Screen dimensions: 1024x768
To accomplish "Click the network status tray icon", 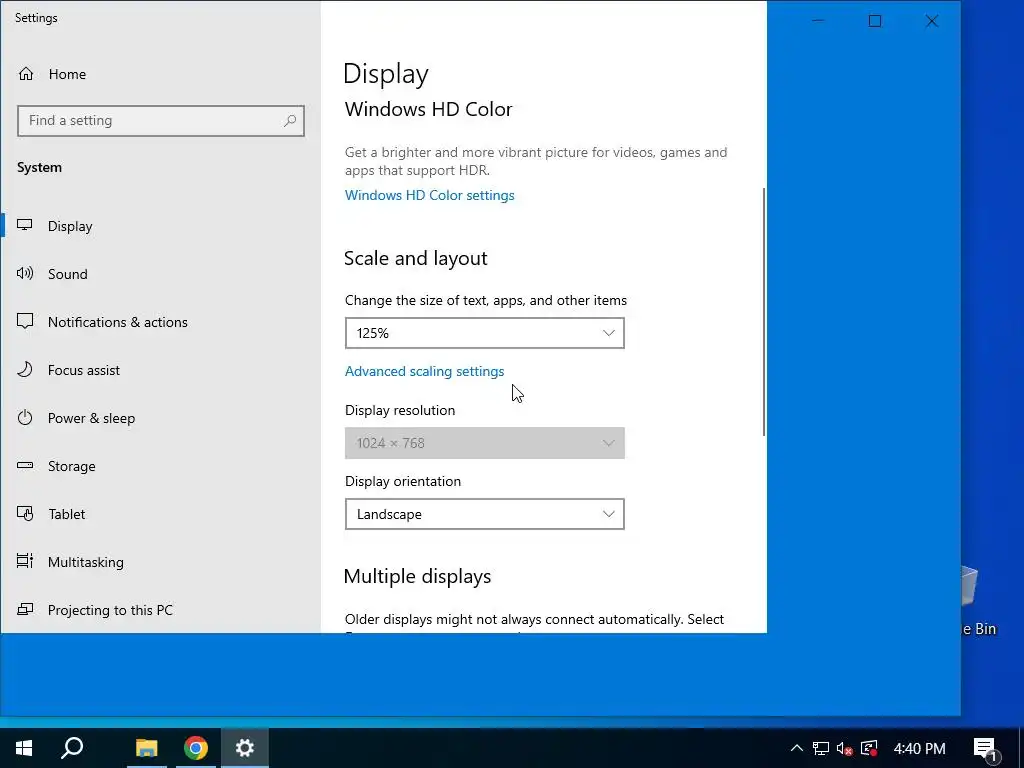I will [x=821, y=748].
